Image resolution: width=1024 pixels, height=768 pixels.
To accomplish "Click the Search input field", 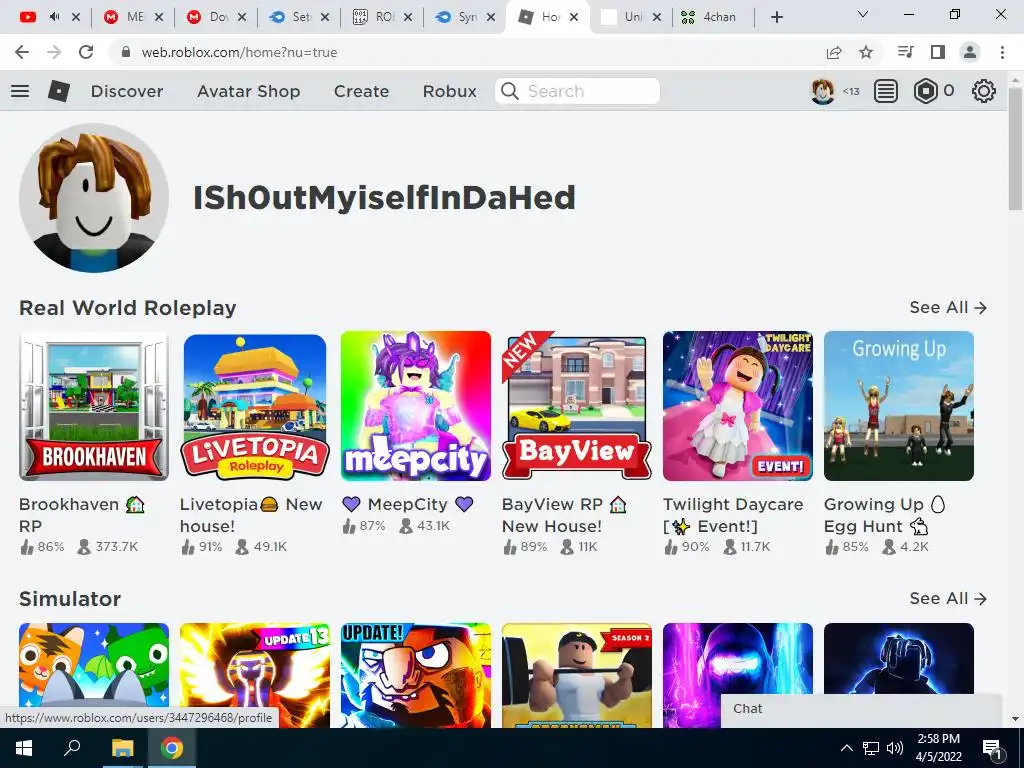I will 577,91.
